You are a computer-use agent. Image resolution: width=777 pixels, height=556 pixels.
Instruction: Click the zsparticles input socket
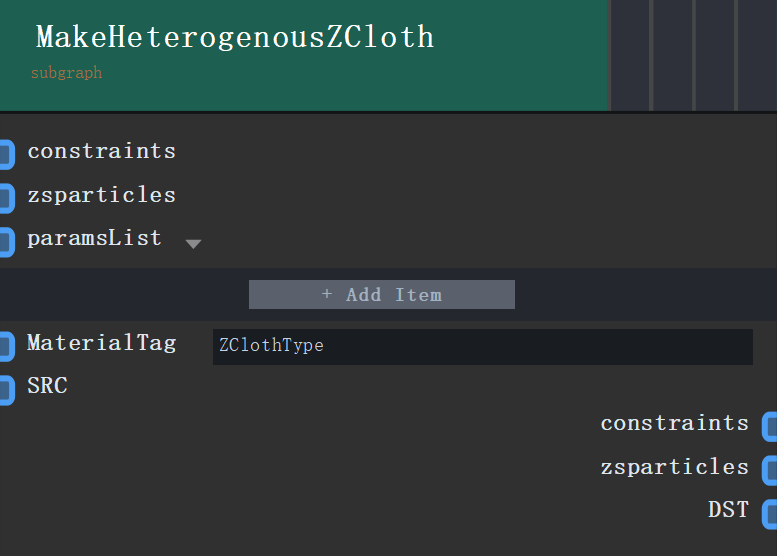pyautogui.click(x=7, y=199)
